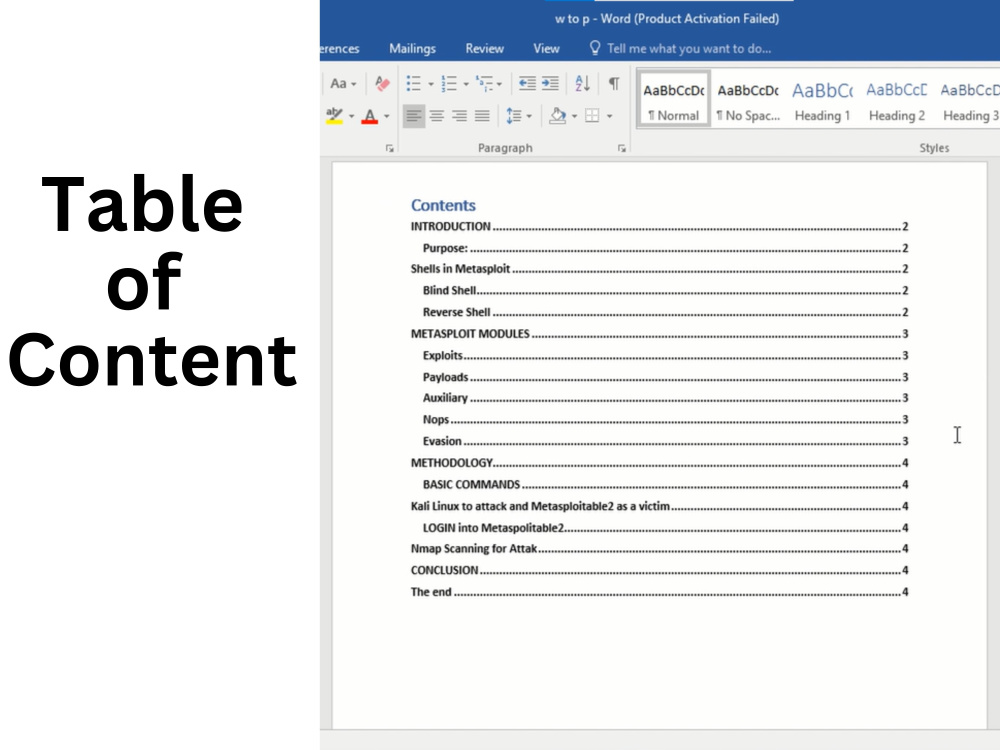Image resolution: width=1000 pixels, height=750 pixels.
Task: Follow the Blind Shell contents entry
Action: point(665,290)
